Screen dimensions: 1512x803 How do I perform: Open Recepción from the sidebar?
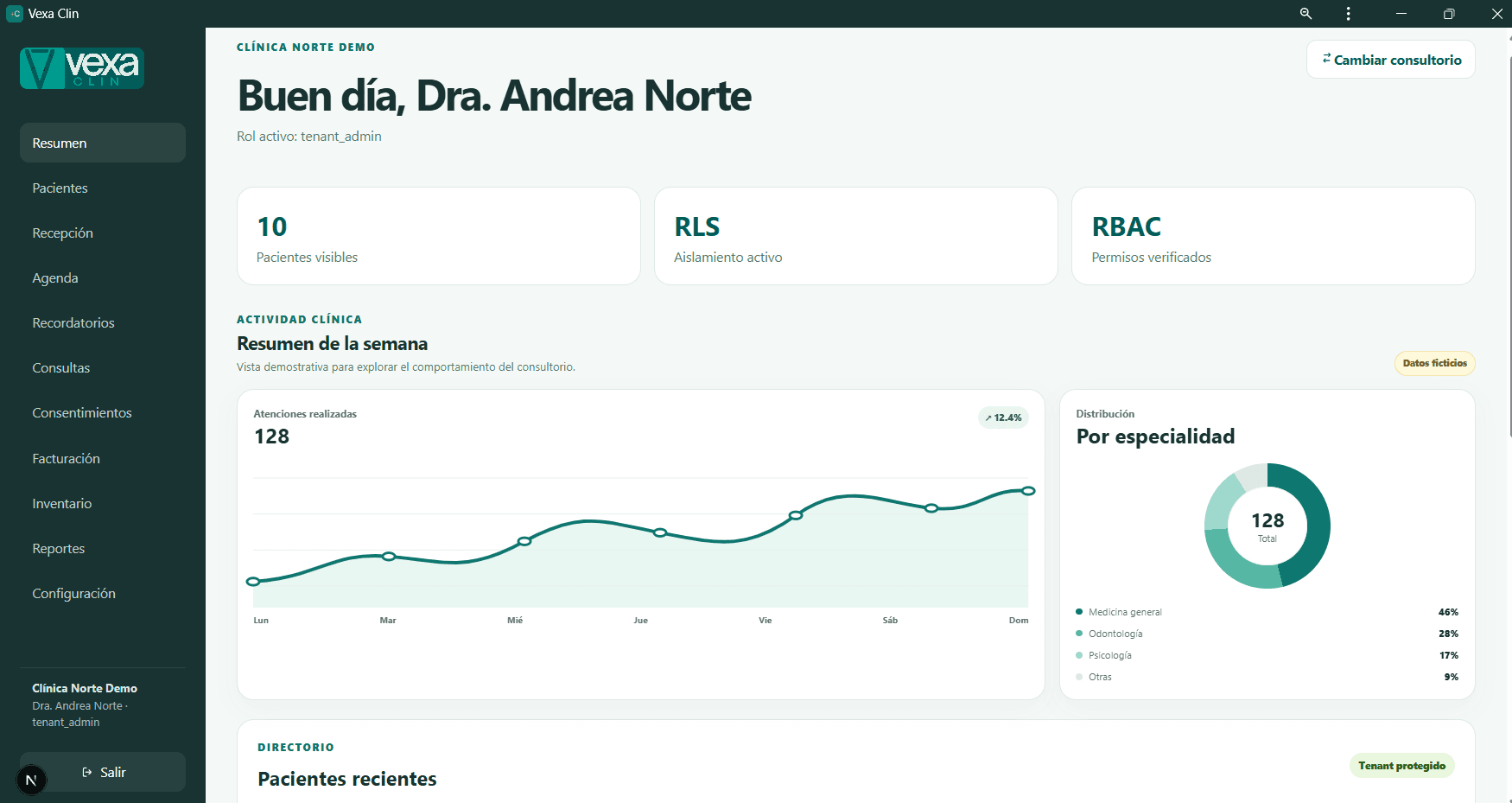(x=103, y=233)
